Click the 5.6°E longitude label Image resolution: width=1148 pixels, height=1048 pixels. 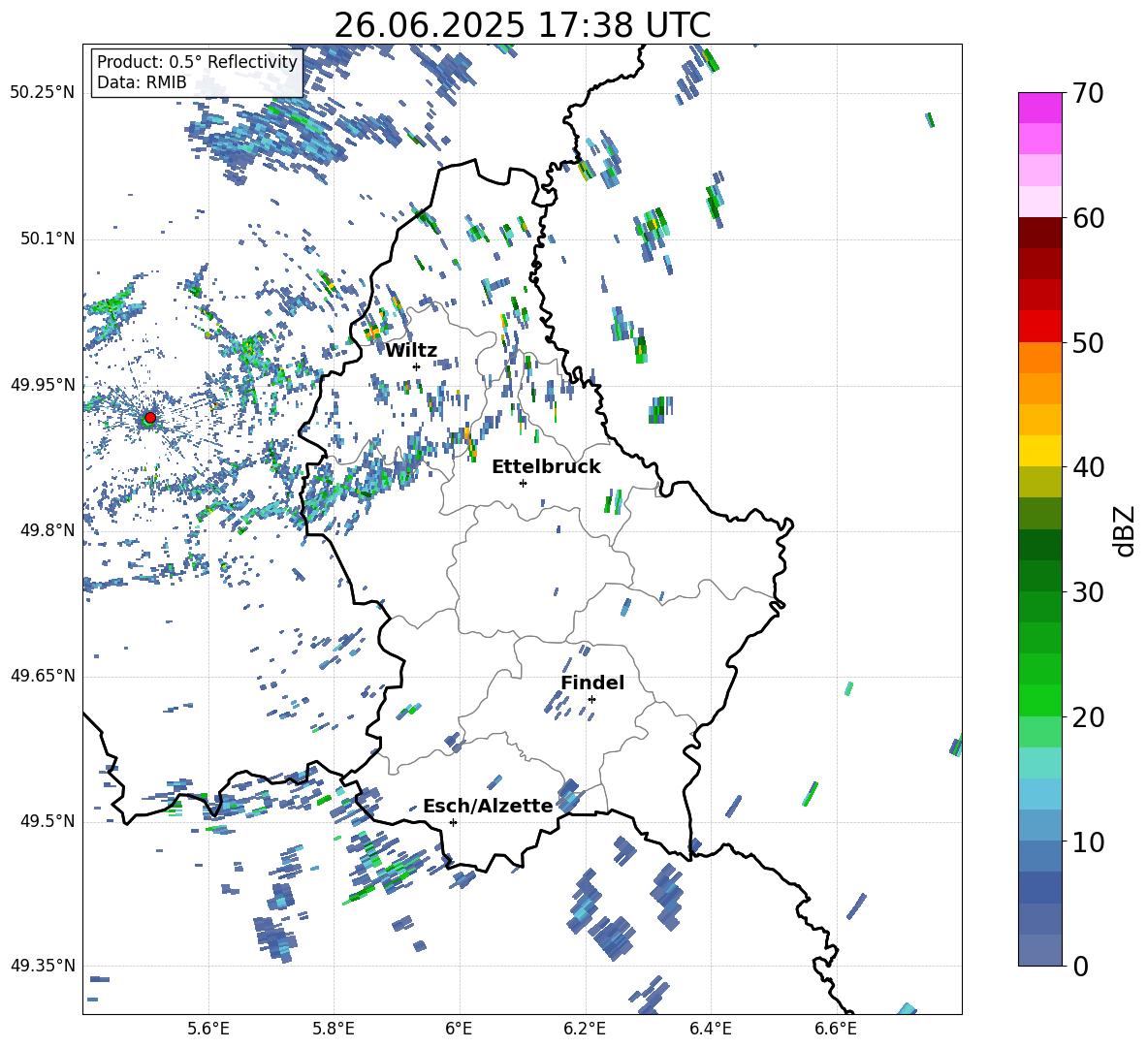tap(208, 1029)
